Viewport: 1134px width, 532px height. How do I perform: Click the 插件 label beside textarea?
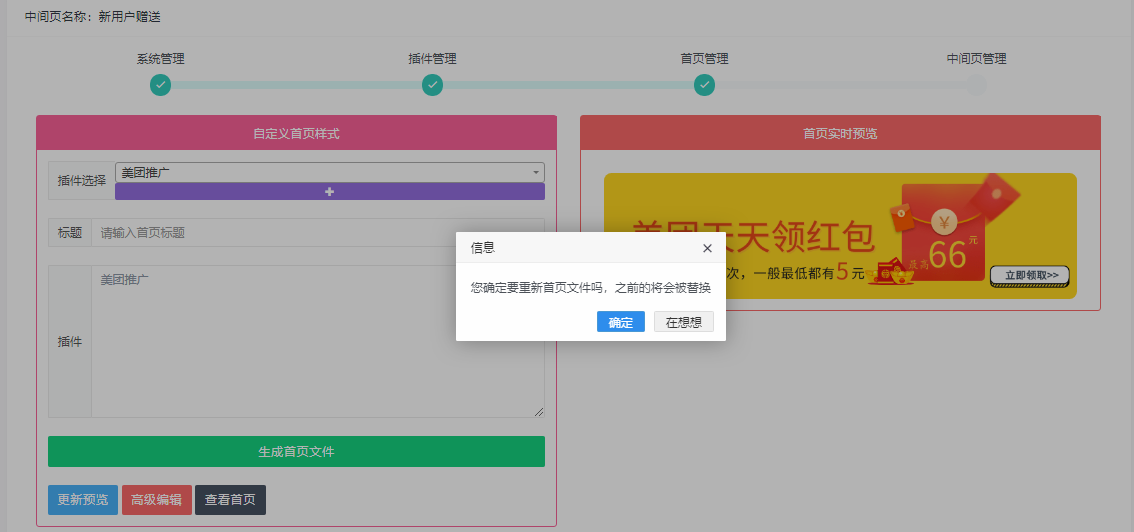69,341
